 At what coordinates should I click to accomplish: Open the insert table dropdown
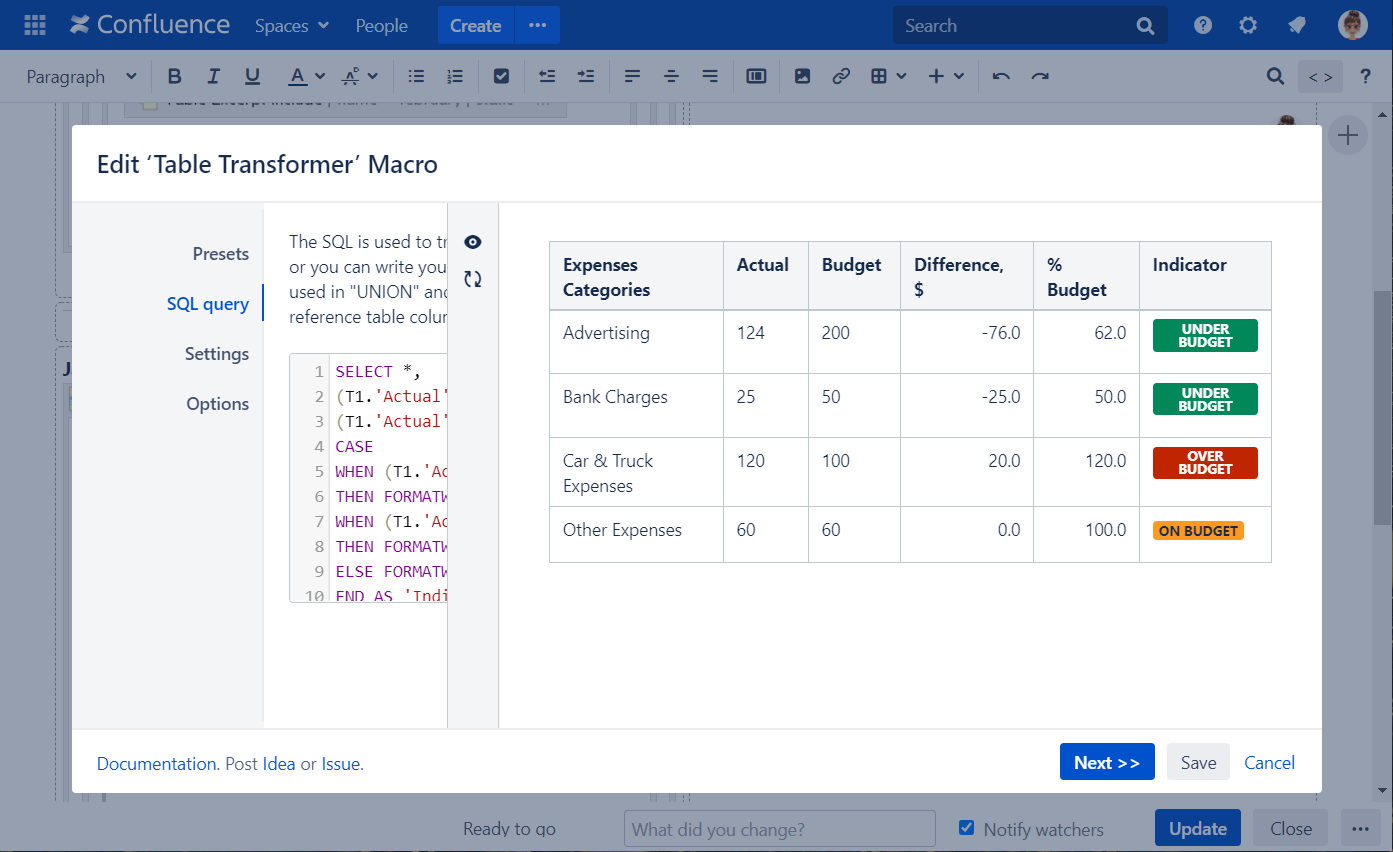point(888,76)
